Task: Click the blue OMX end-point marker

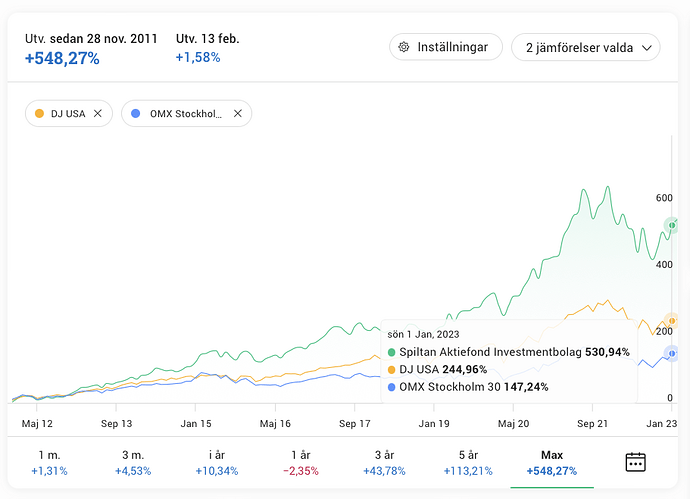Action: 672,353
